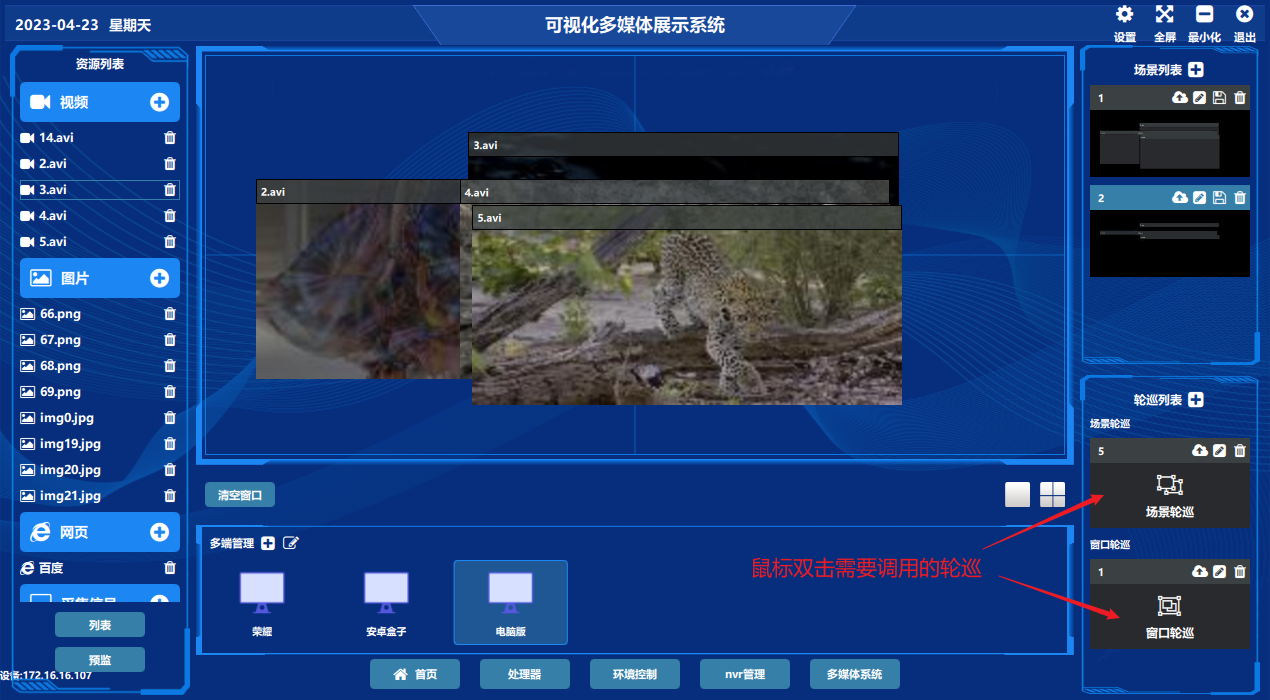Viewport: 1270px width, 700px height.
Task: Delete the 百度 webpage entry
Action: pyautogui.click(x=170, y=568)
